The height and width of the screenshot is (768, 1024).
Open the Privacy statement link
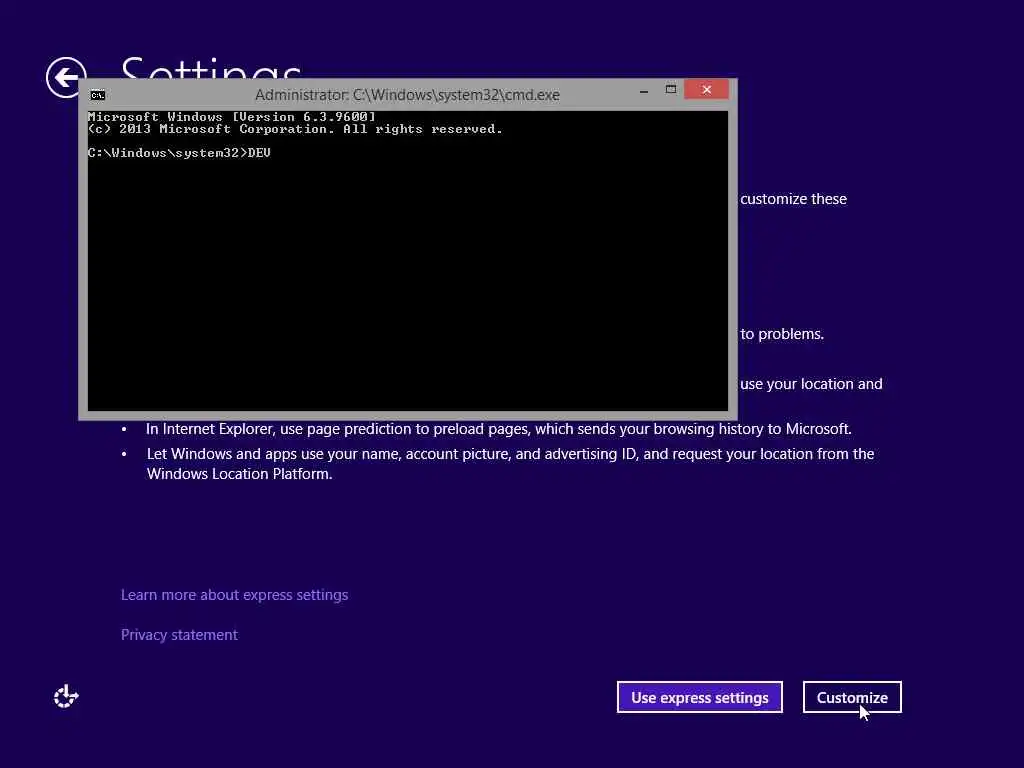[x=179, y=635]
